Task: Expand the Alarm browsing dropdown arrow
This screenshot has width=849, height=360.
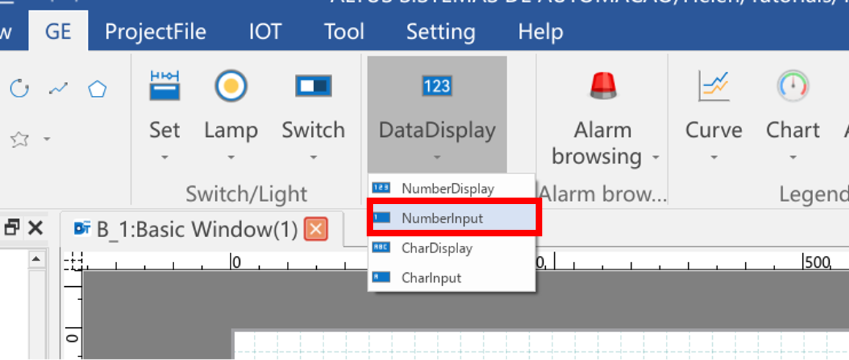Action: coord(656,158)
